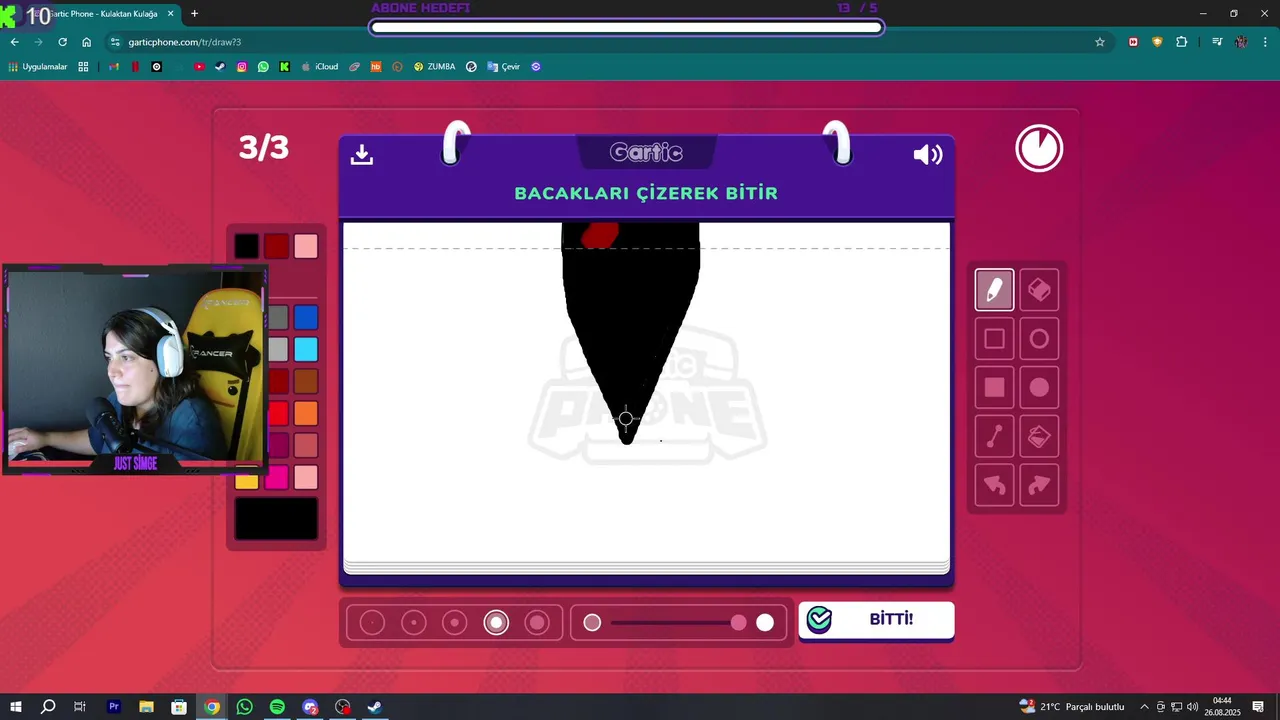
Task: Open the WhatsApp bookmark
Action: pyautogui.click(x=263, y=67)
